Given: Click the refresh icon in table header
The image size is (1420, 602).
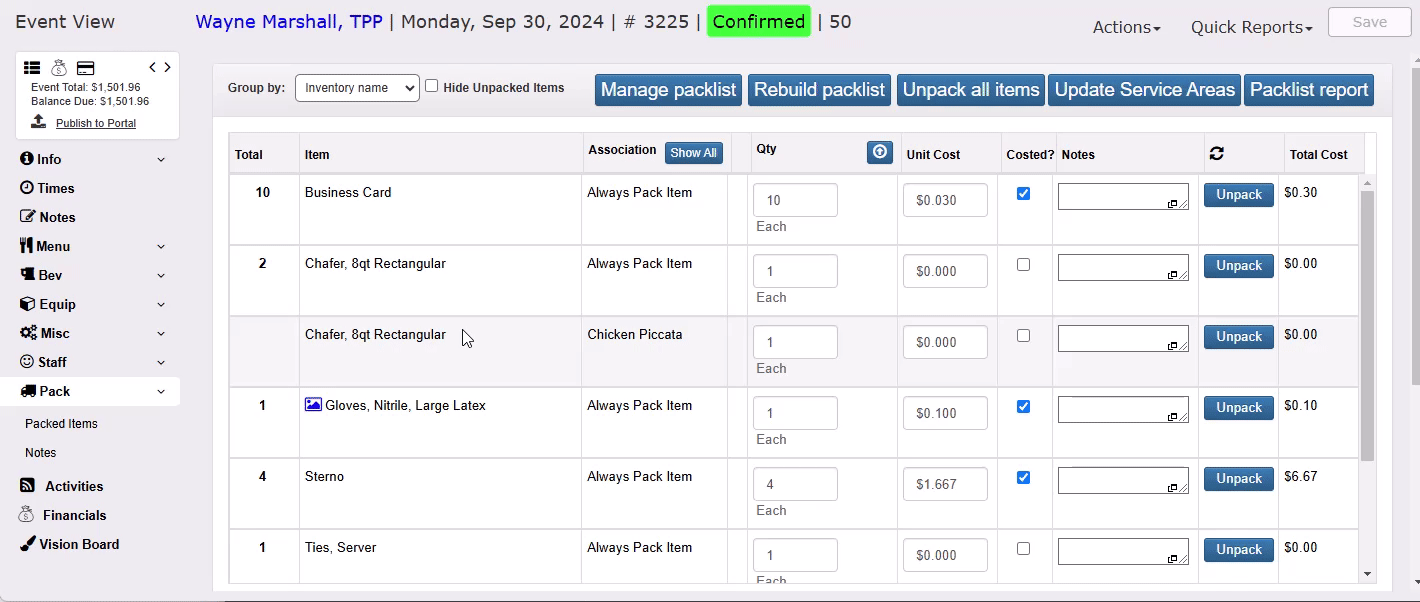Looking at the screenshot, I should pos(1216,153).
